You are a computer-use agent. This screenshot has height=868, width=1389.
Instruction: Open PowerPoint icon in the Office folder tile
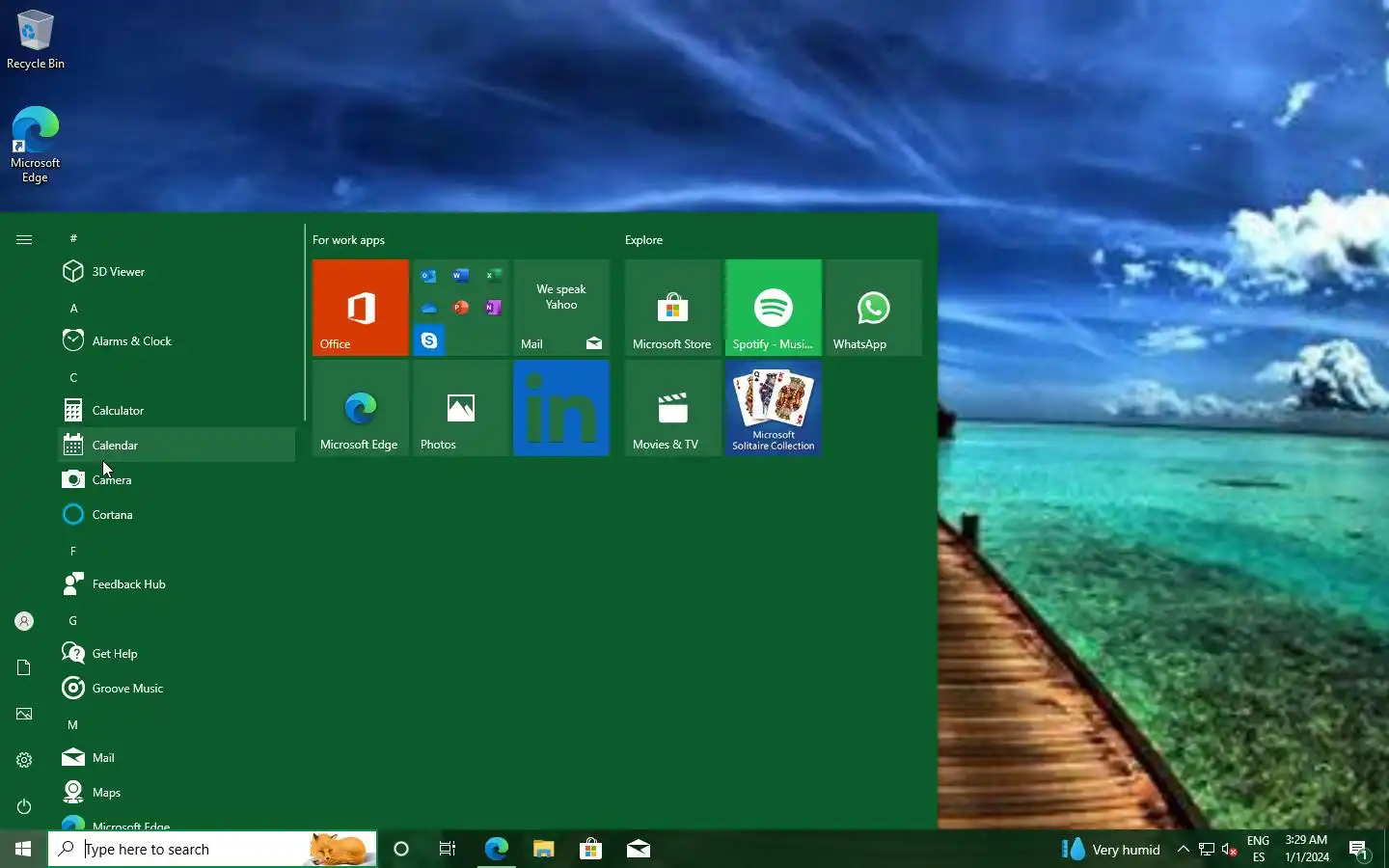click(x=461, y=308)
